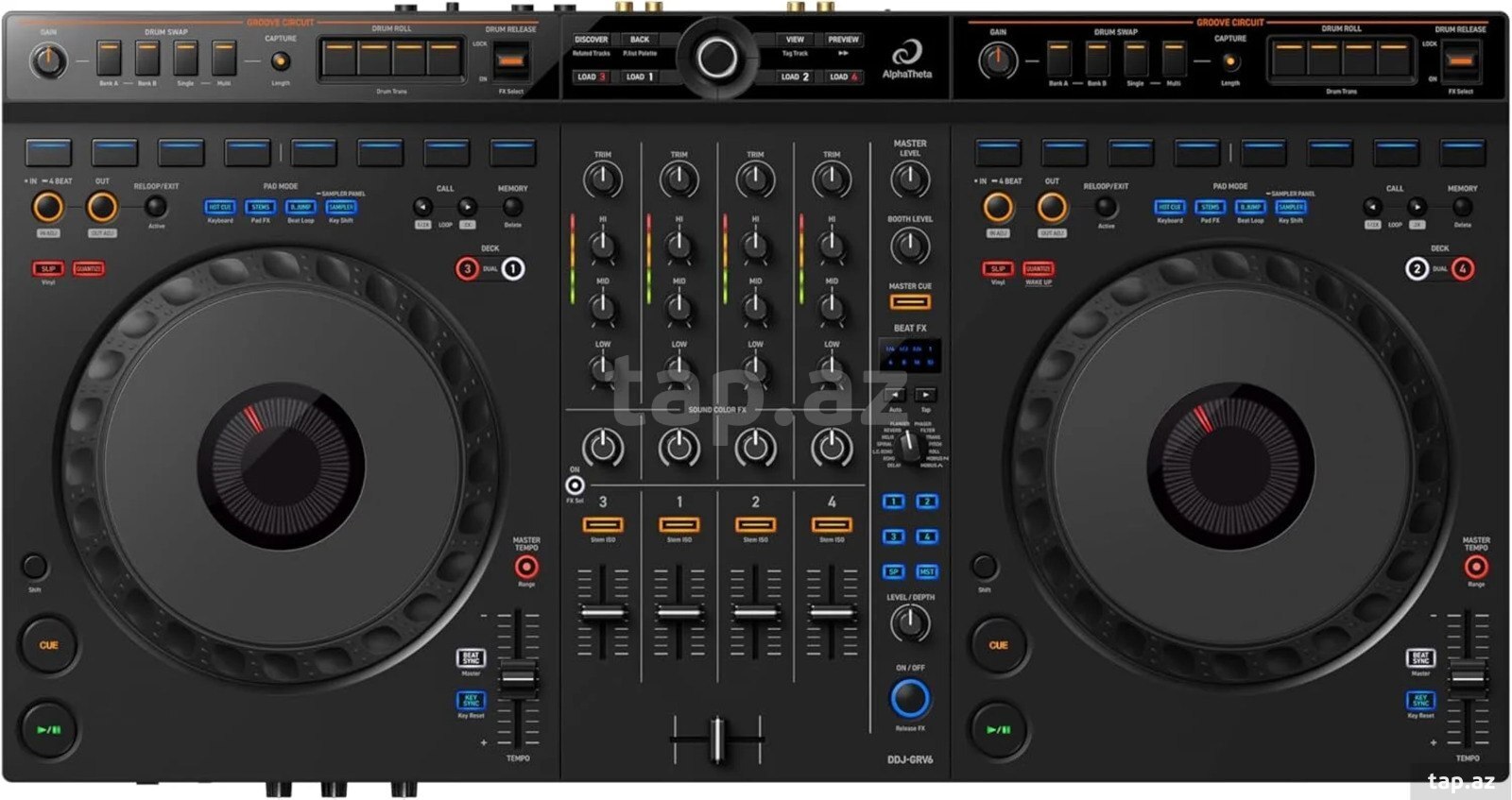Switch to DECK 4
1512x800 pixels.
(x=1463, y=268)
